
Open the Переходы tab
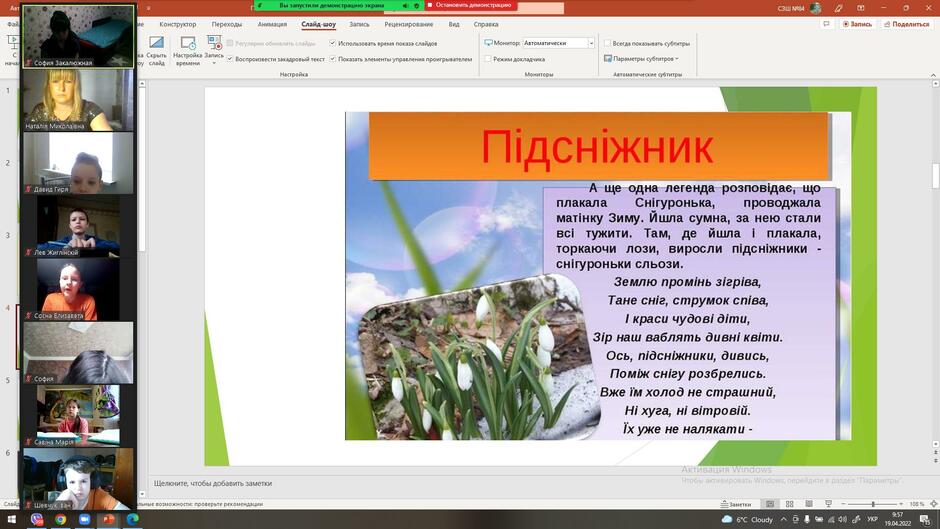coord(227,24)
